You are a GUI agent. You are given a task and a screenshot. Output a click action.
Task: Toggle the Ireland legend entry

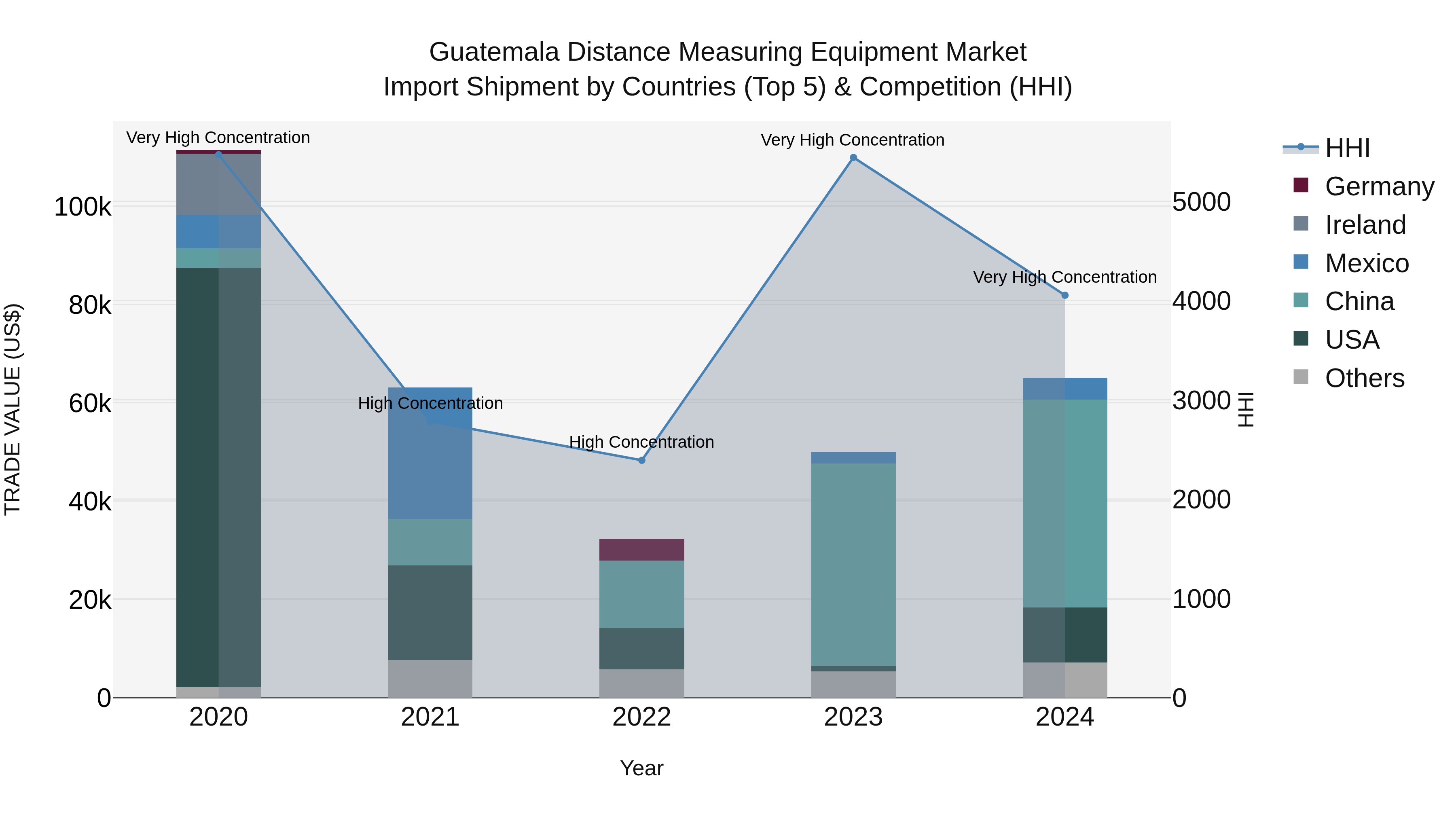pyautogui.click(x=1350, y=225)
